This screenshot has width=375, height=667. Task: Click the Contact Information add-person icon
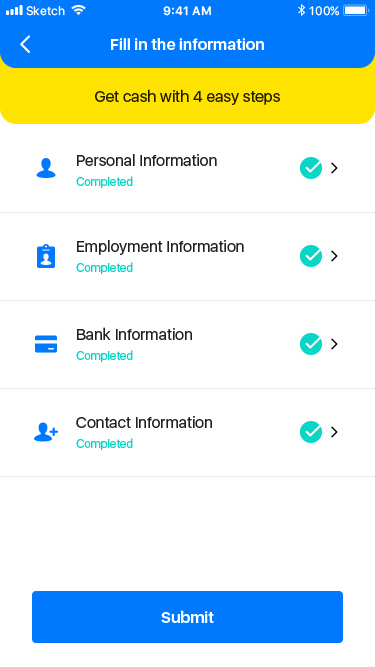(x=46, y=432)
